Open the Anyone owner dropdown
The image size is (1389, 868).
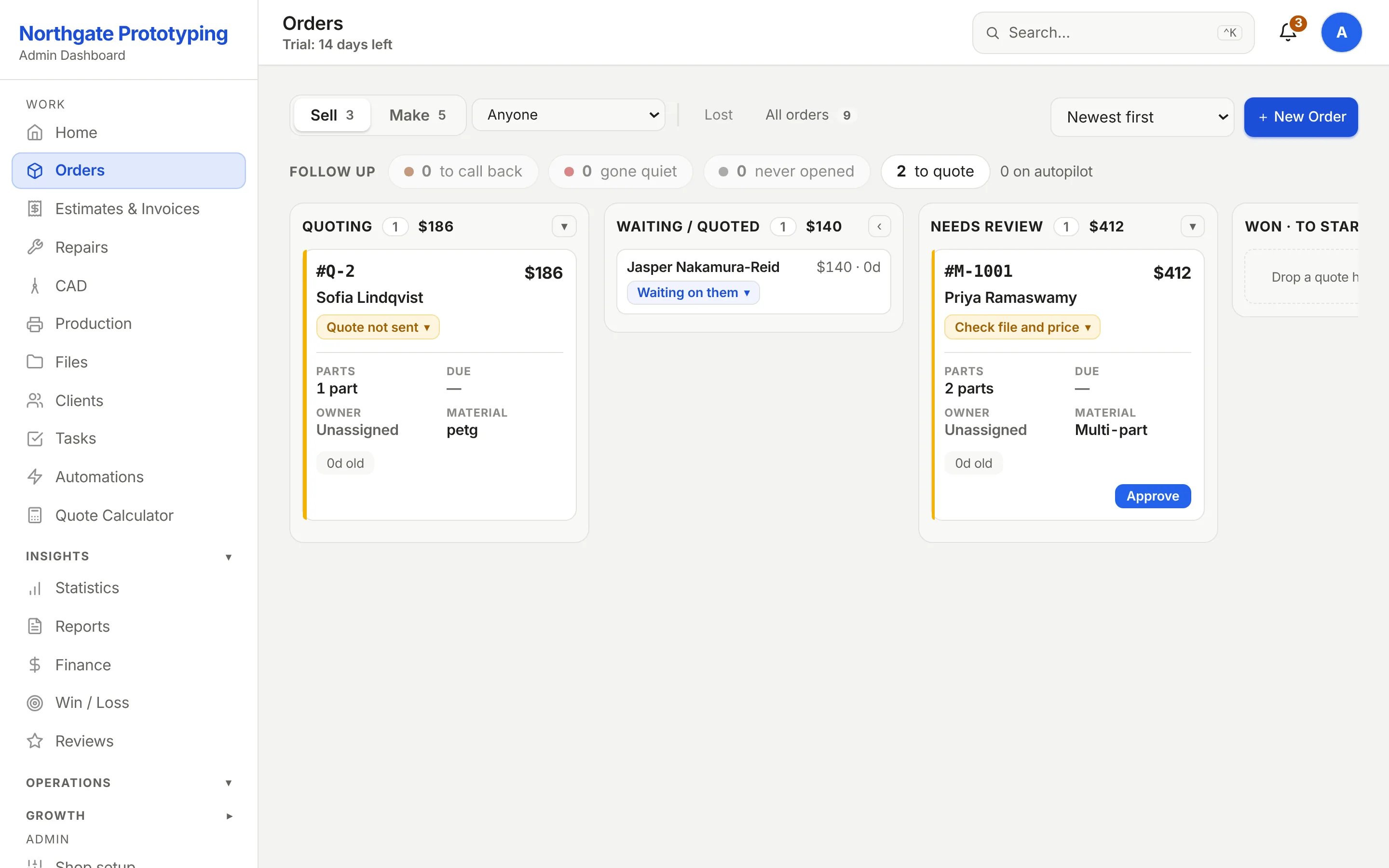click(x=568, y=115)
